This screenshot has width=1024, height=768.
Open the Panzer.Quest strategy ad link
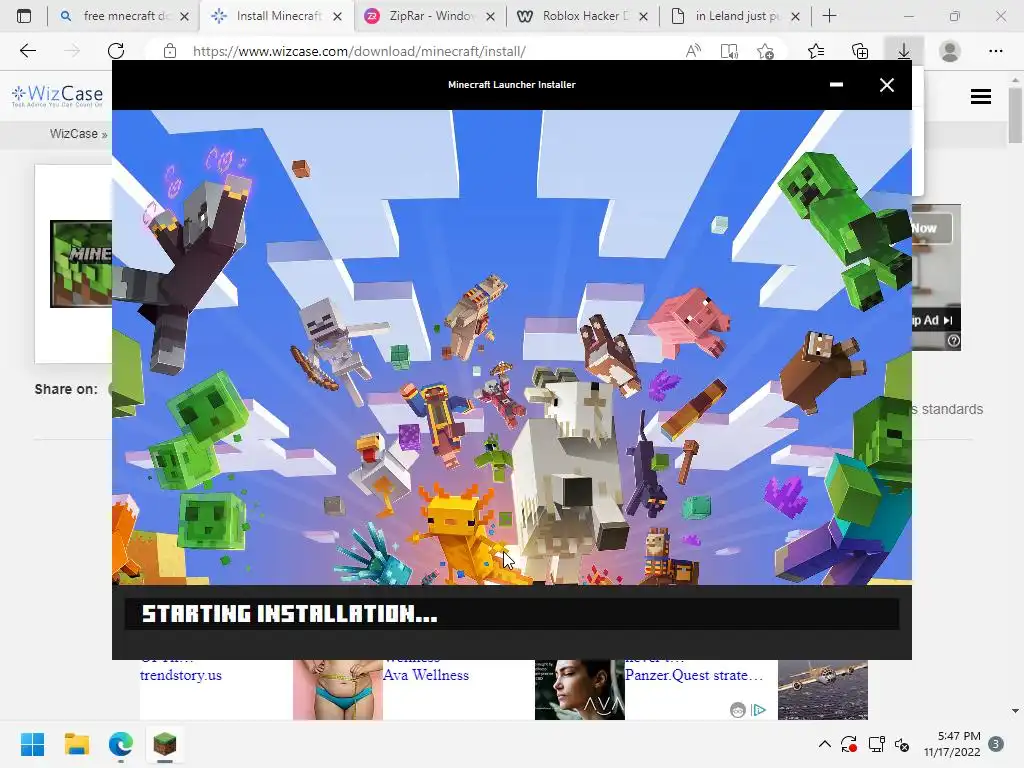pos(694,675)
